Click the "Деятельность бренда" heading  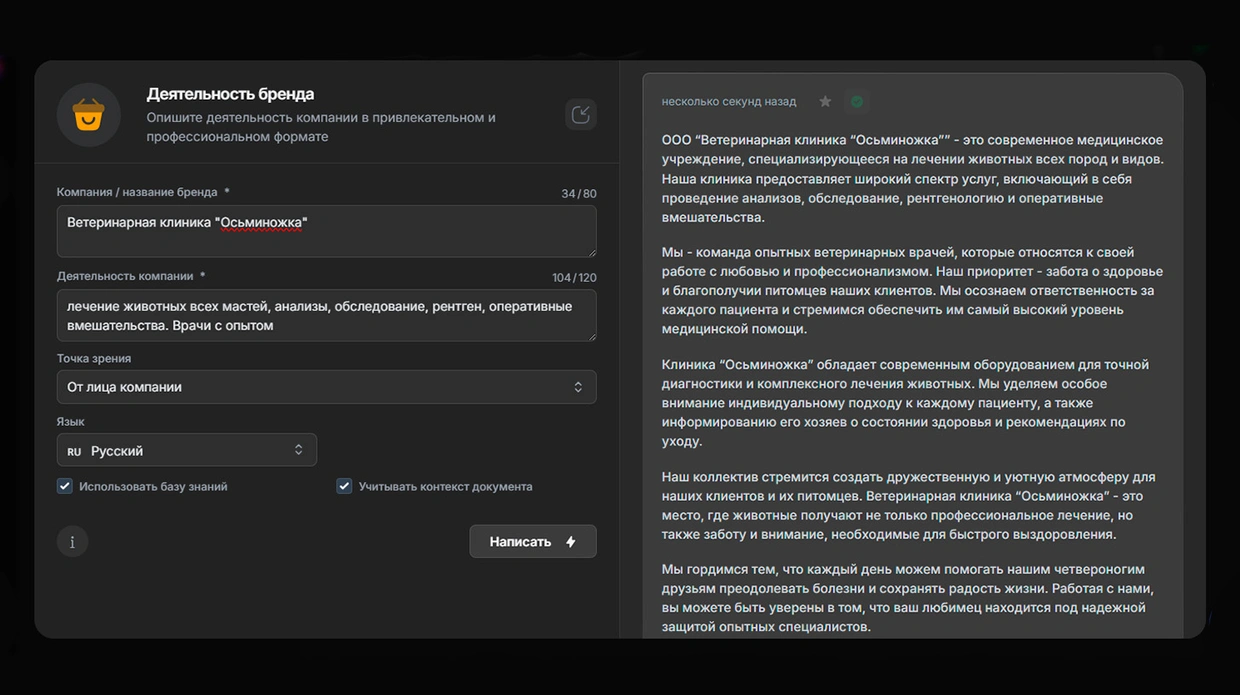coord(230,94)
